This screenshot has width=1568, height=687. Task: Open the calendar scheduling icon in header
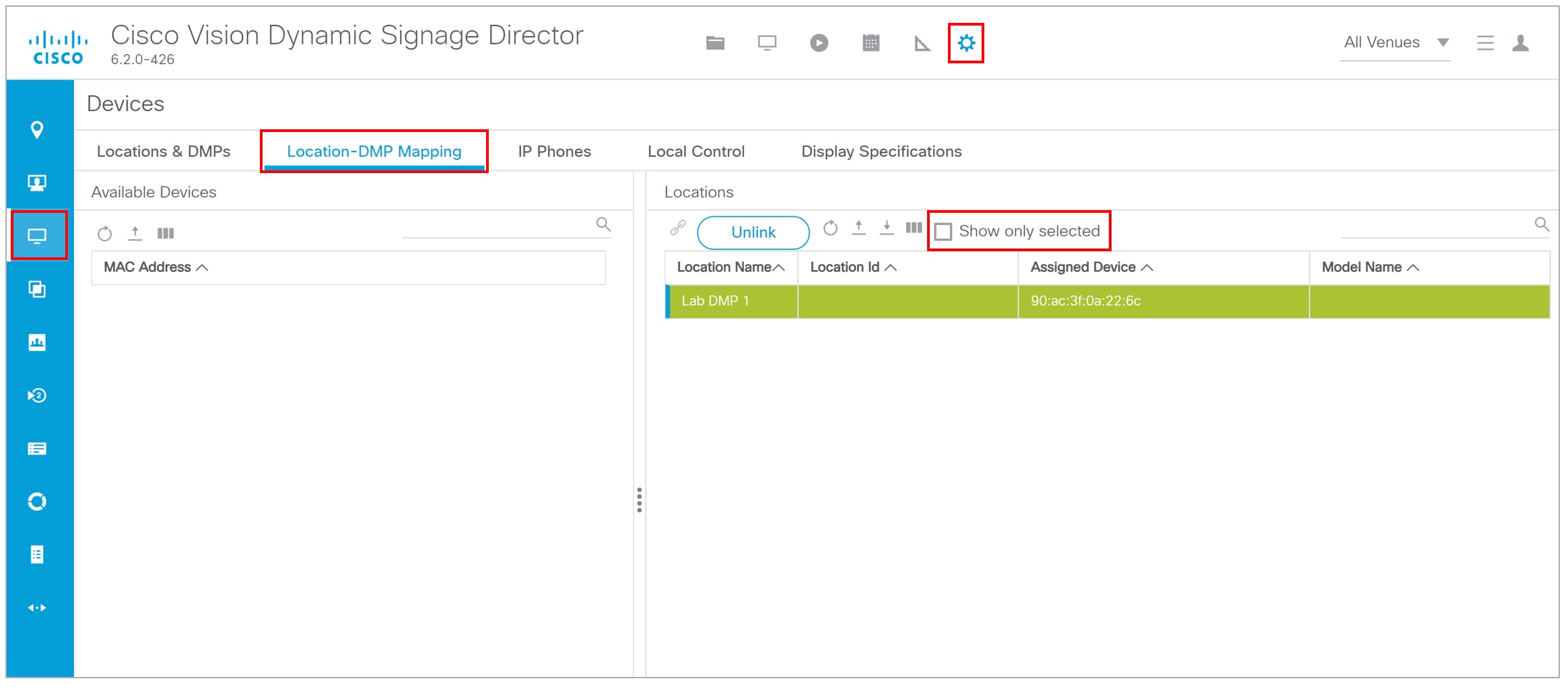[x=871, y=43]
